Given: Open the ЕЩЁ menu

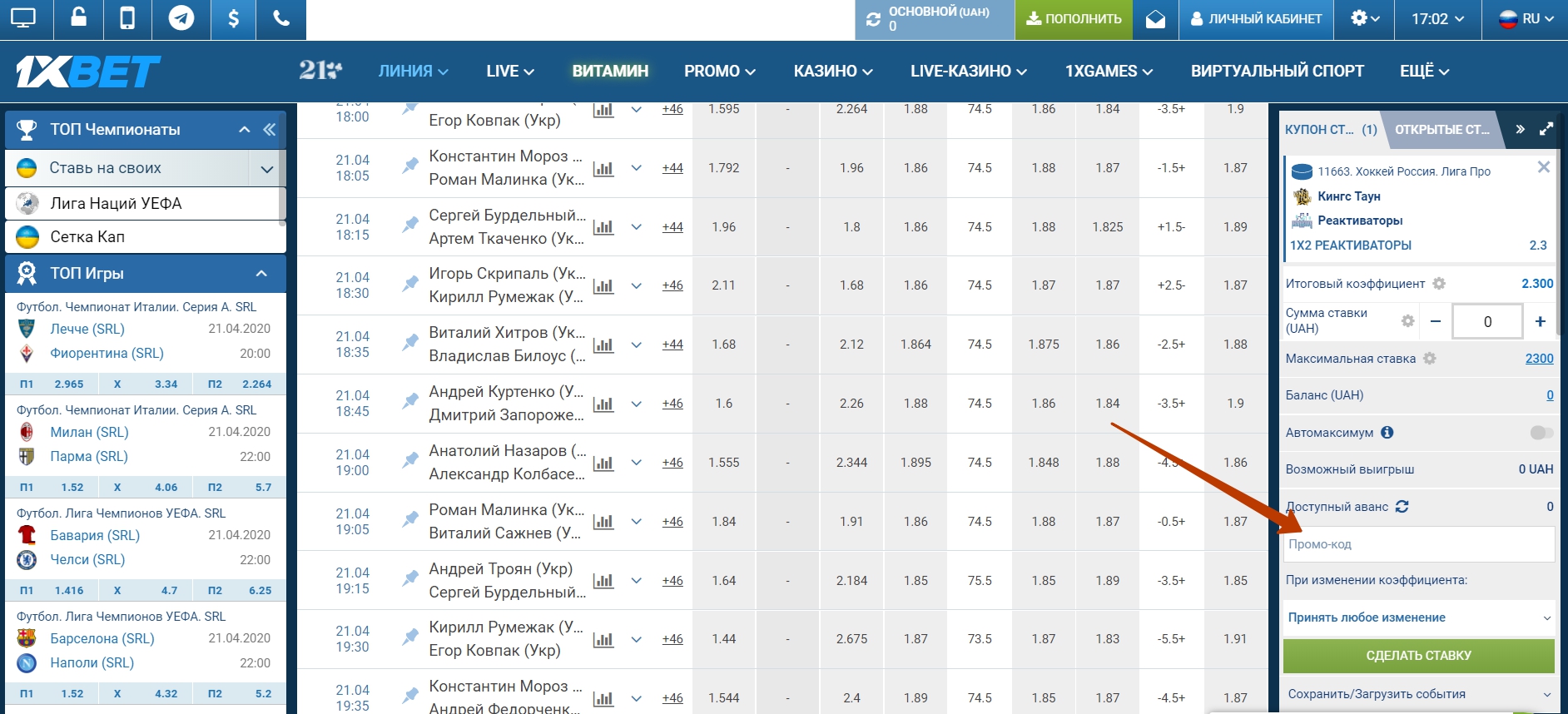Looking at the screenshot, I should pos(1425,72).
